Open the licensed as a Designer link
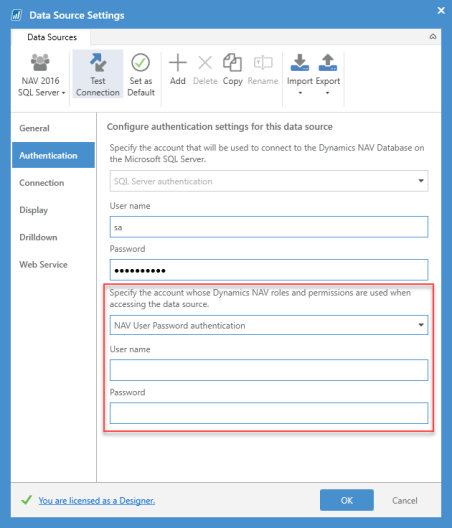The width and height of the screenshot is (452, 528). (x=97, y=501)
